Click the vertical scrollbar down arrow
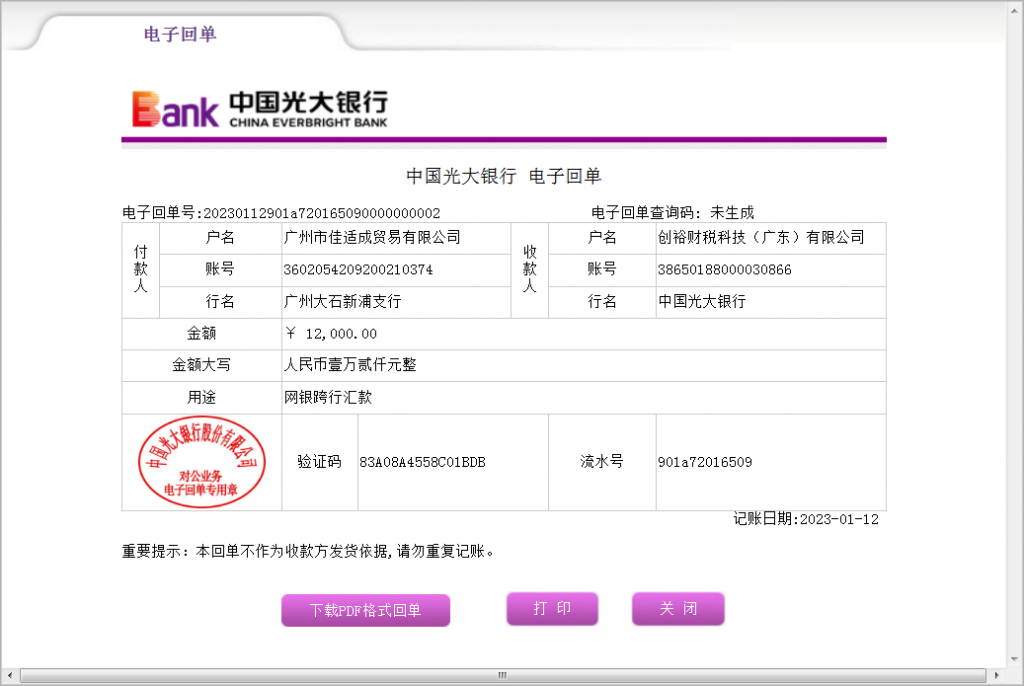 [1015, 659]
